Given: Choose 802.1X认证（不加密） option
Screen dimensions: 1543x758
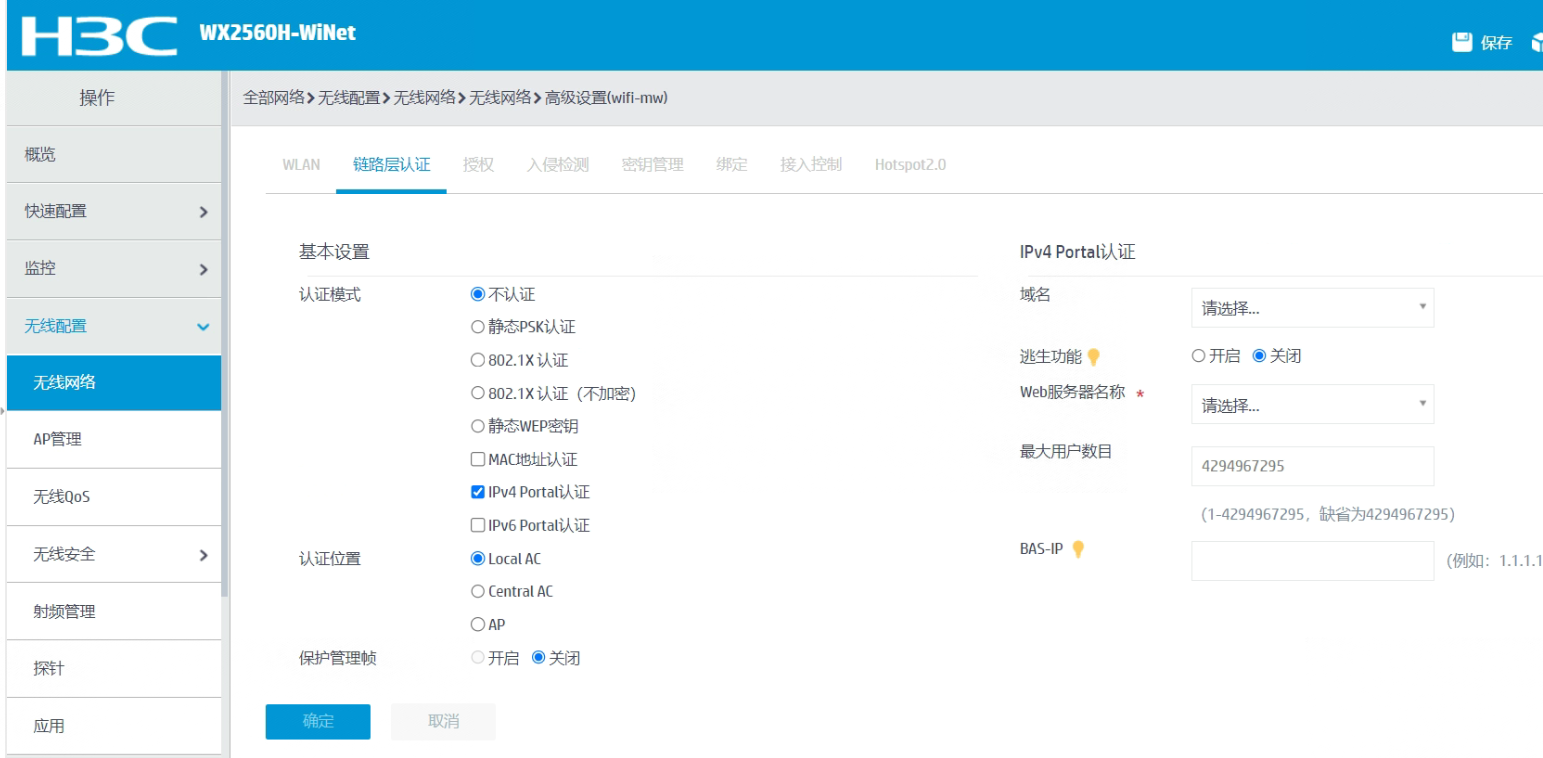Looking at the screenshot, I should [477, 393].
